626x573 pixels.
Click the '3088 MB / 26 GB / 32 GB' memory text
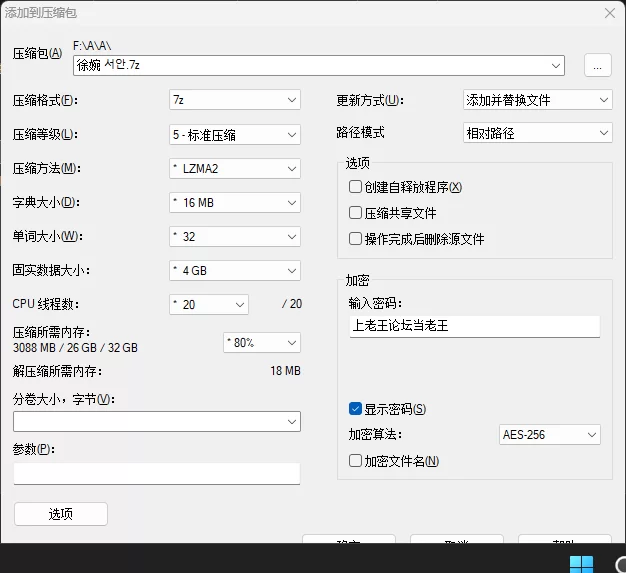coord(75,348)
